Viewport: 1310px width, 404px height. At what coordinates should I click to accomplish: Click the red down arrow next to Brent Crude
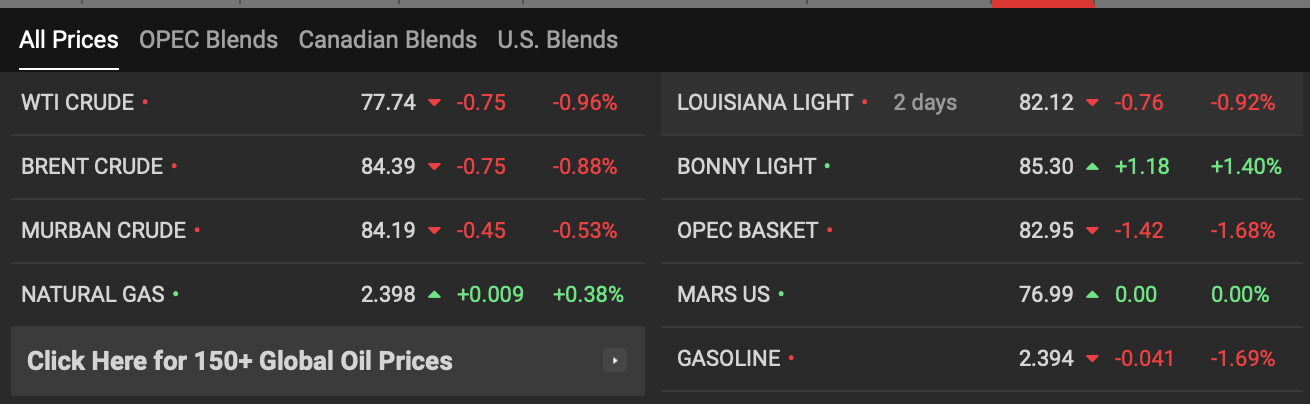coord(434,166)
